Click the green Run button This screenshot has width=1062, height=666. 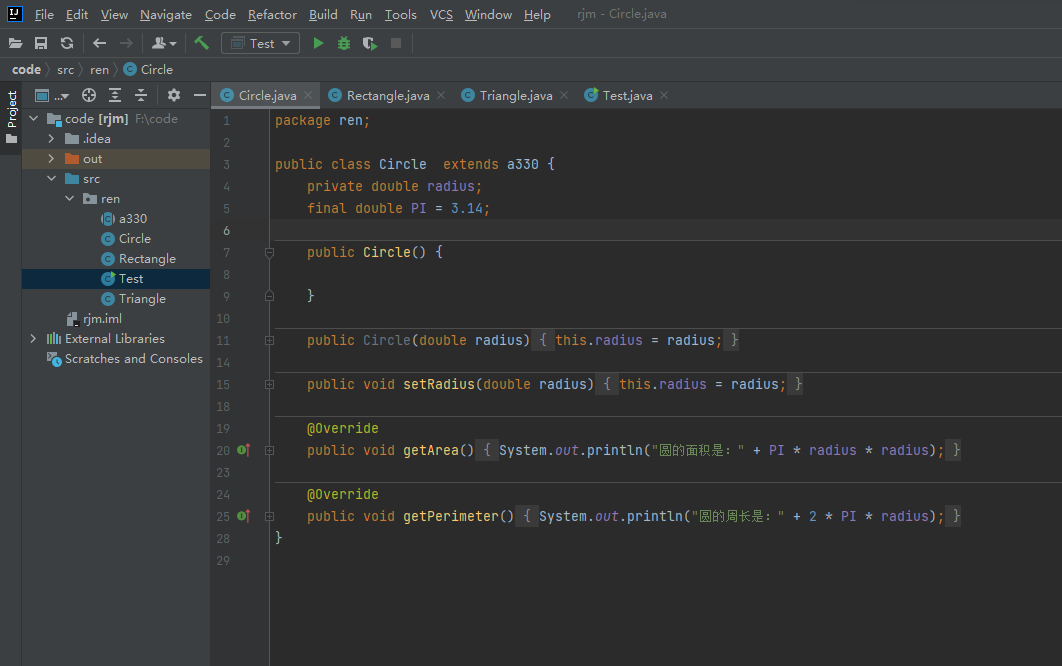(318, 43)
